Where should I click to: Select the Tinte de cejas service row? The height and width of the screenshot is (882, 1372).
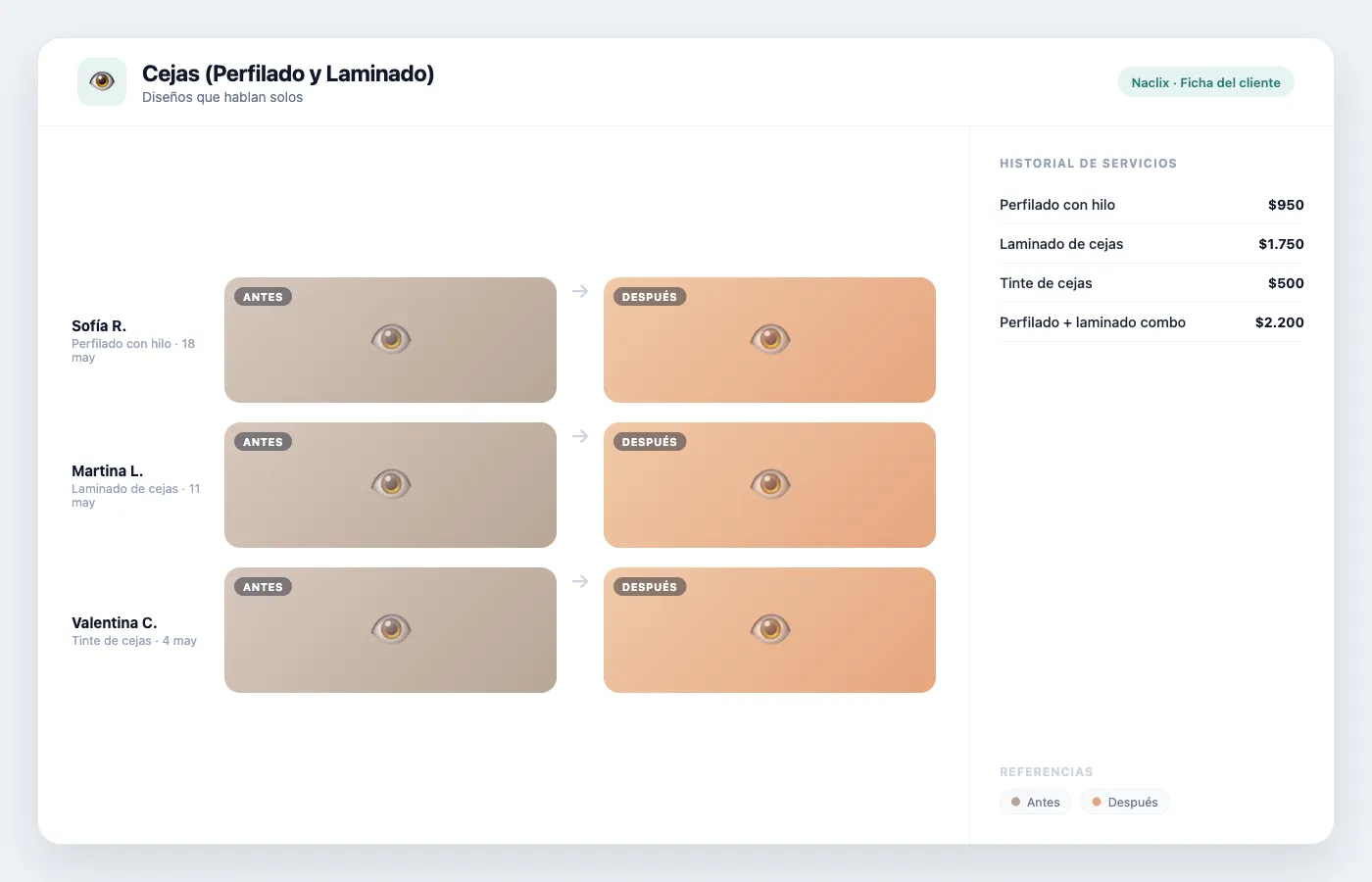[x=1151, y=283]
